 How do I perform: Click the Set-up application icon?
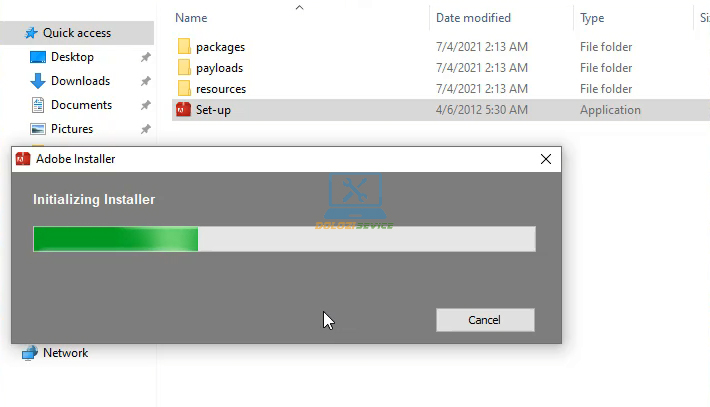183,110
